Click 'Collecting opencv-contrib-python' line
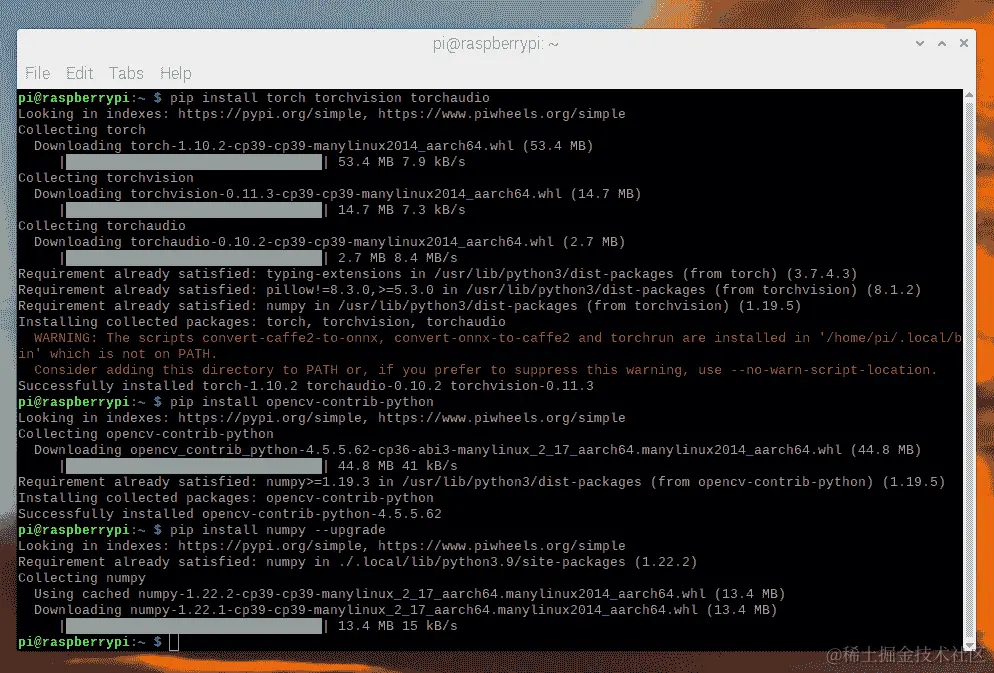994x673 pixels. point(146,434)
